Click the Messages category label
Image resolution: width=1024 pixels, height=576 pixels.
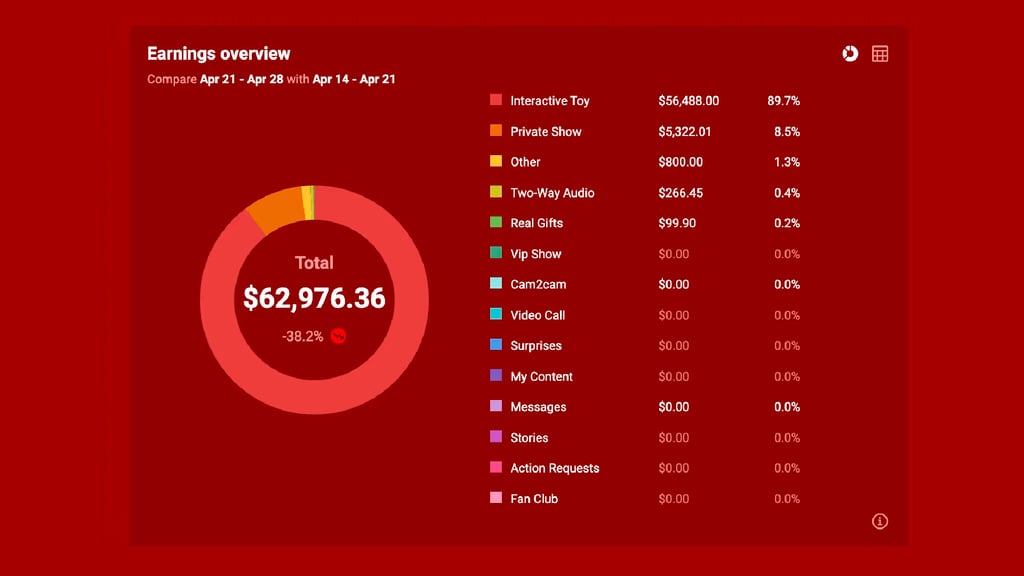pyautogui.click(x=538, y=407)
